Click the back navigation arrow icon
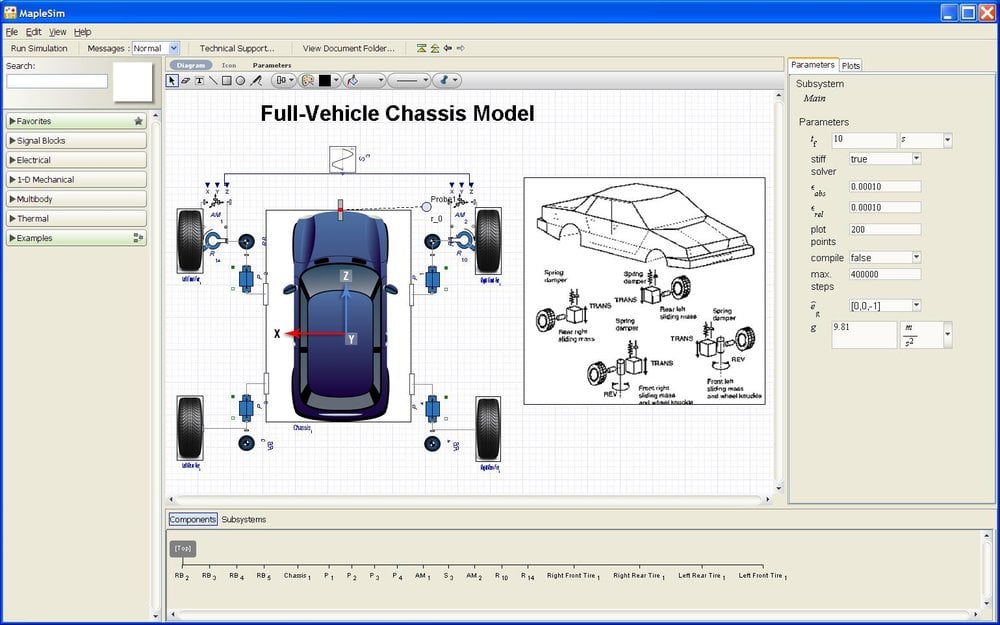Viewport: 1000px width, 625px height. point(448,48)
